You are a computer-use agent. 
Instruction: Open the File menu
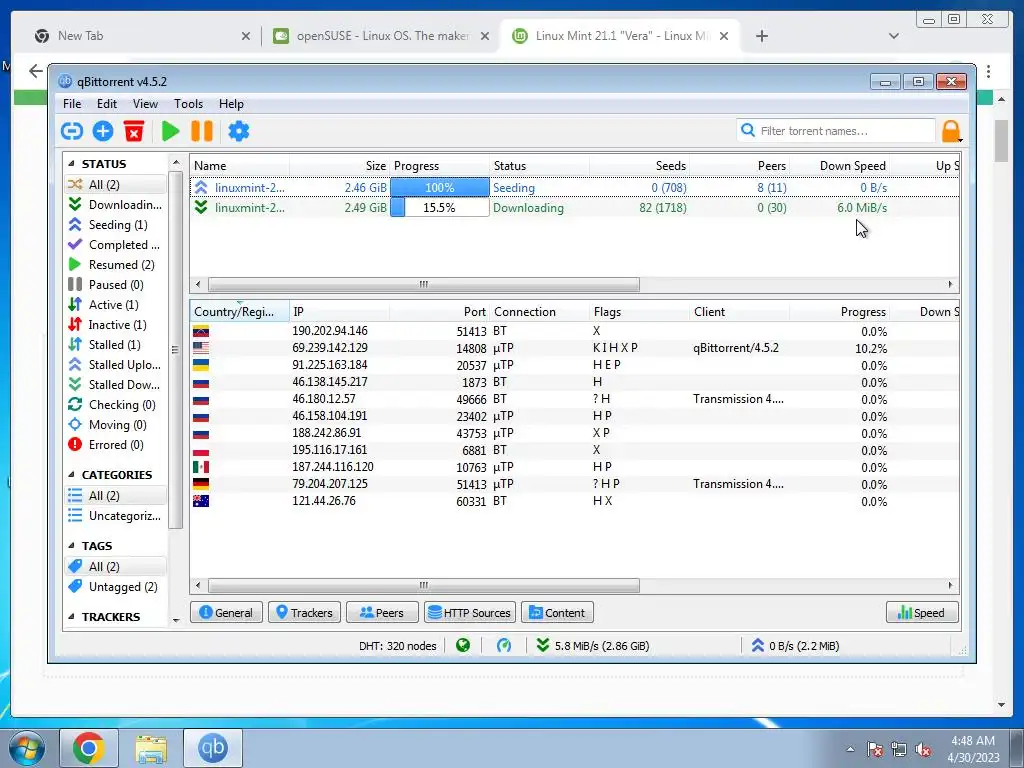pyautogui.click(x=72, y=104)
